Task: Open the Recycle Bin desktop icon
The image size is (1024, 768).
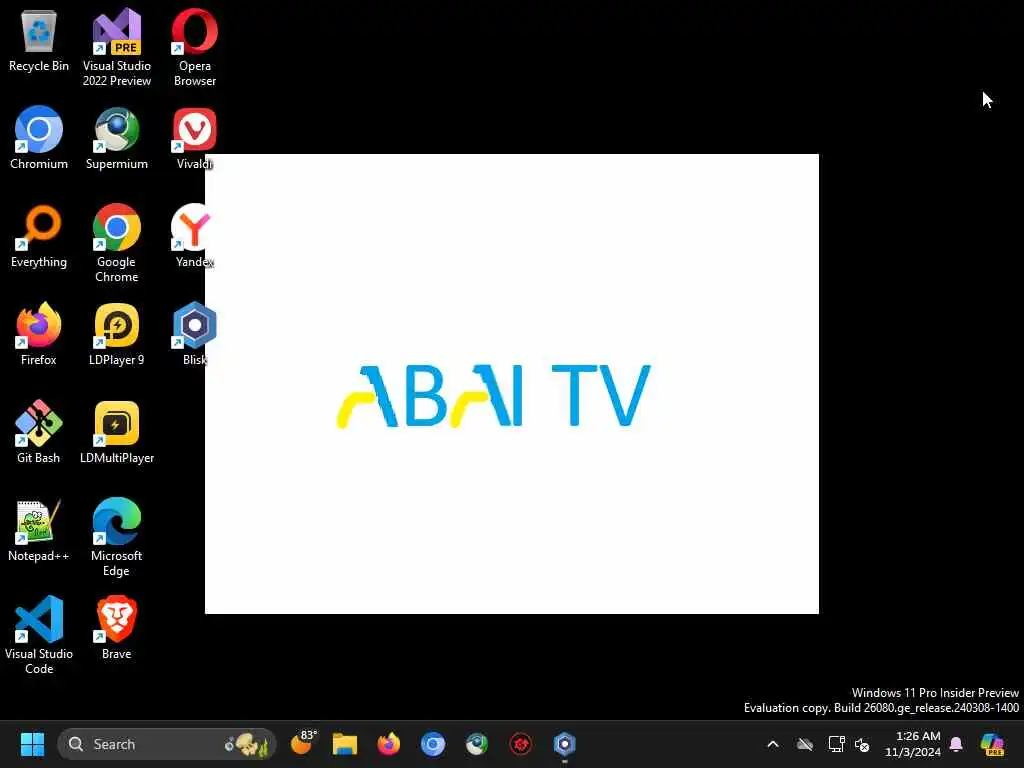Action: [x=39, y=40]
